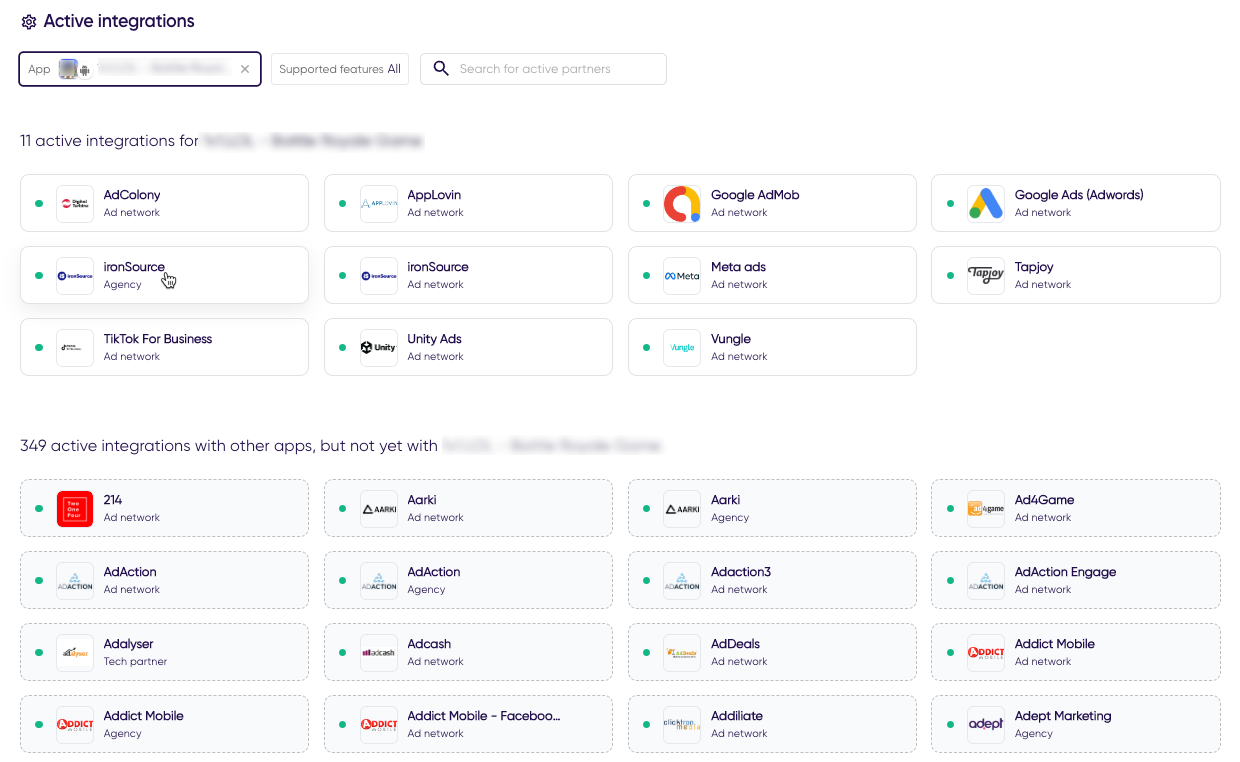This screenshot has height=762, width=1240.
Task: Click the Ad4Game logo icon
Action: click(986, 508)
